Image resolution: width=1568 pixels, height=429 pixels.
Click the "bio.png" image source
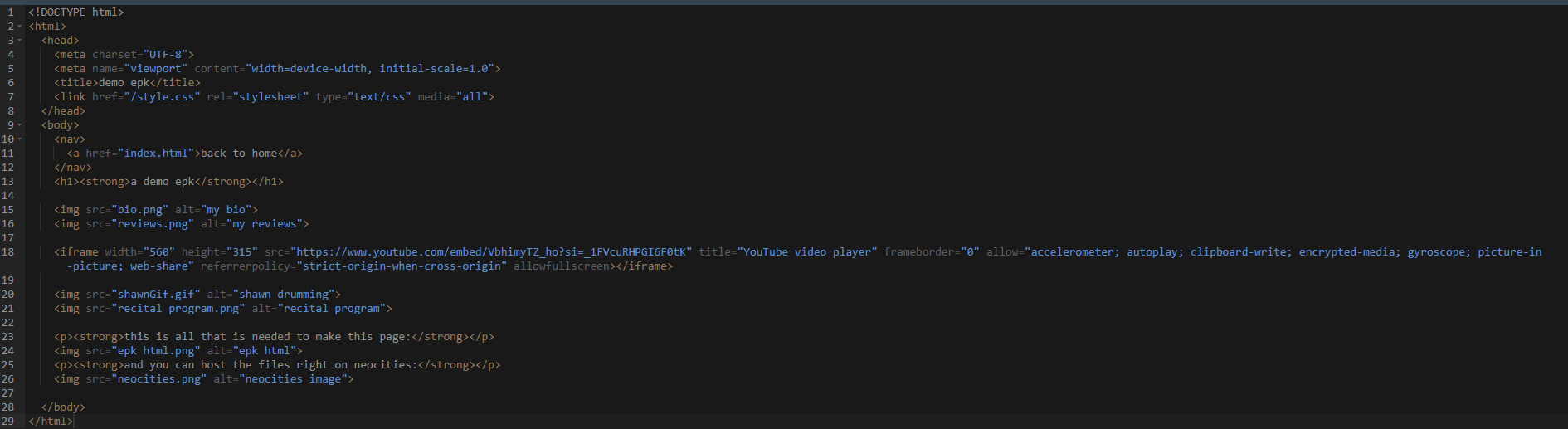pyautogui.click(x=139, y=210)
